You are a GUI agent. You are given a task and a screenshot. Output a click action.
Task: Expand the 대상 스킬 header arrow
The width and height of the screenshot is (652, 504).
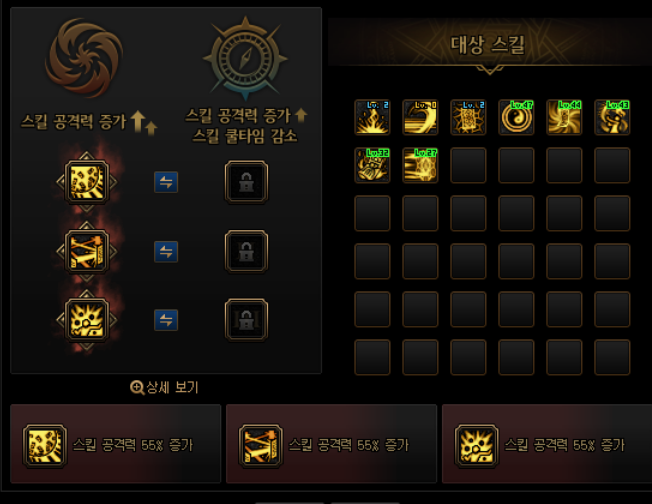coord(489,69)
